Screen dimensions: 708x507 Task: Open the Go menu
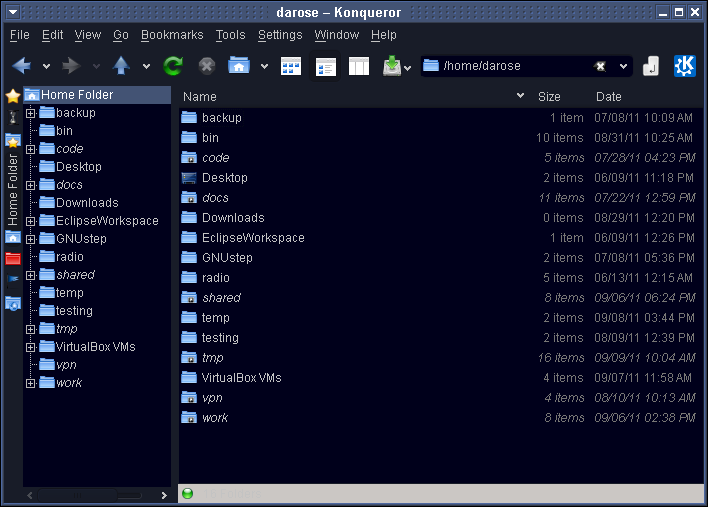click(x=121, y=35)
